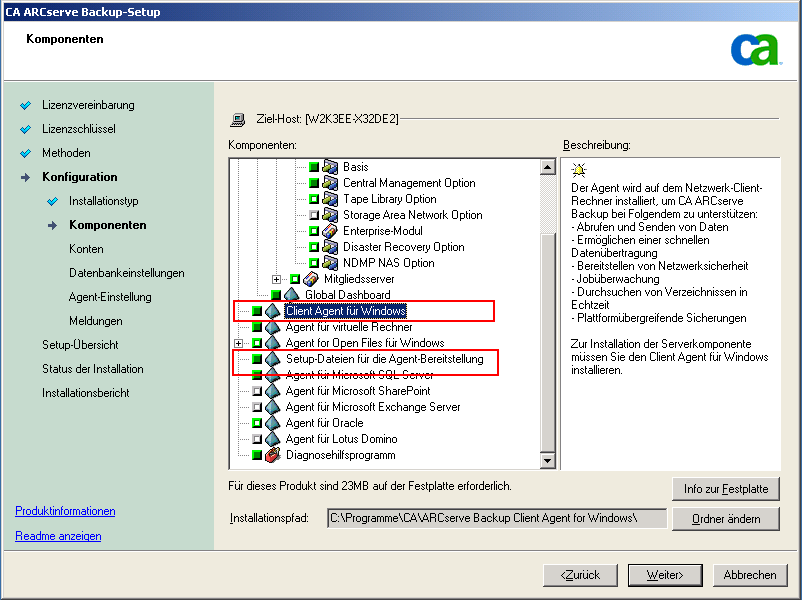Go to Methoden step
The height and width of the screenshot is (604, 803).
pyautogui.click(x=66, y=153)
